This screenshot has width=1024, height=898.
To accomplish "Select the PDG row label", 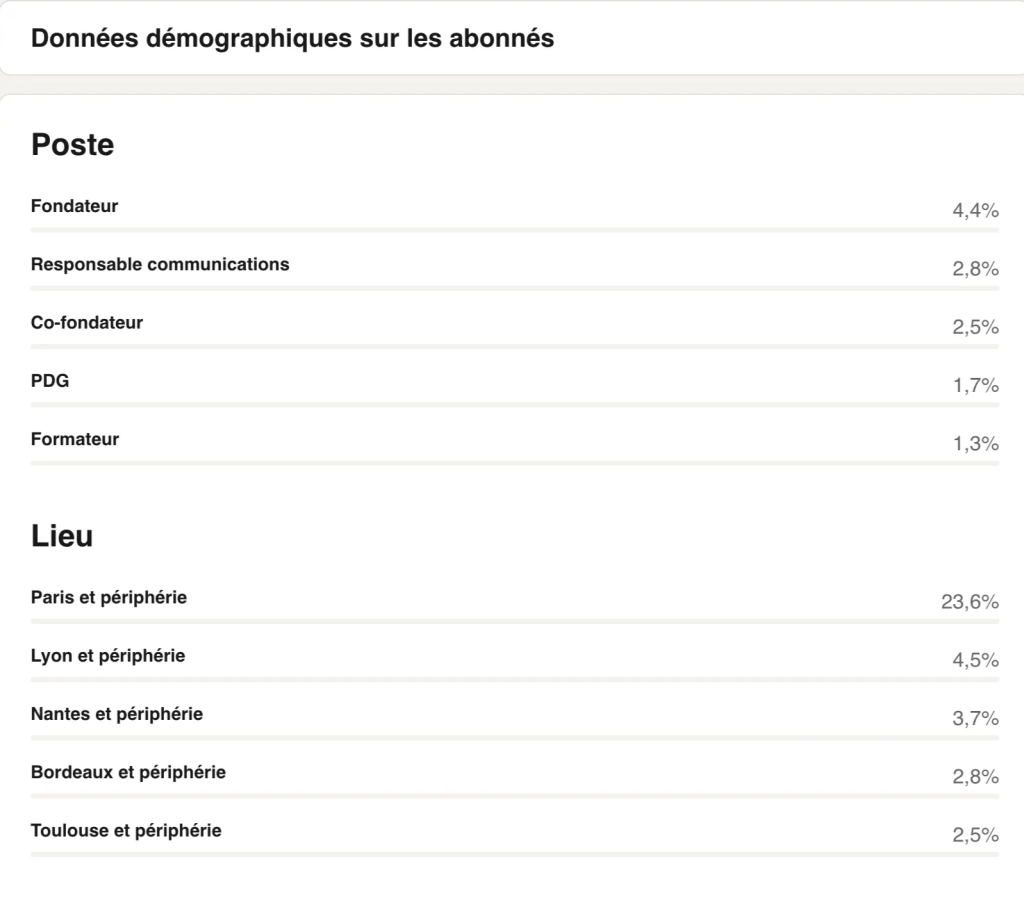I will (x=50, y=381).
